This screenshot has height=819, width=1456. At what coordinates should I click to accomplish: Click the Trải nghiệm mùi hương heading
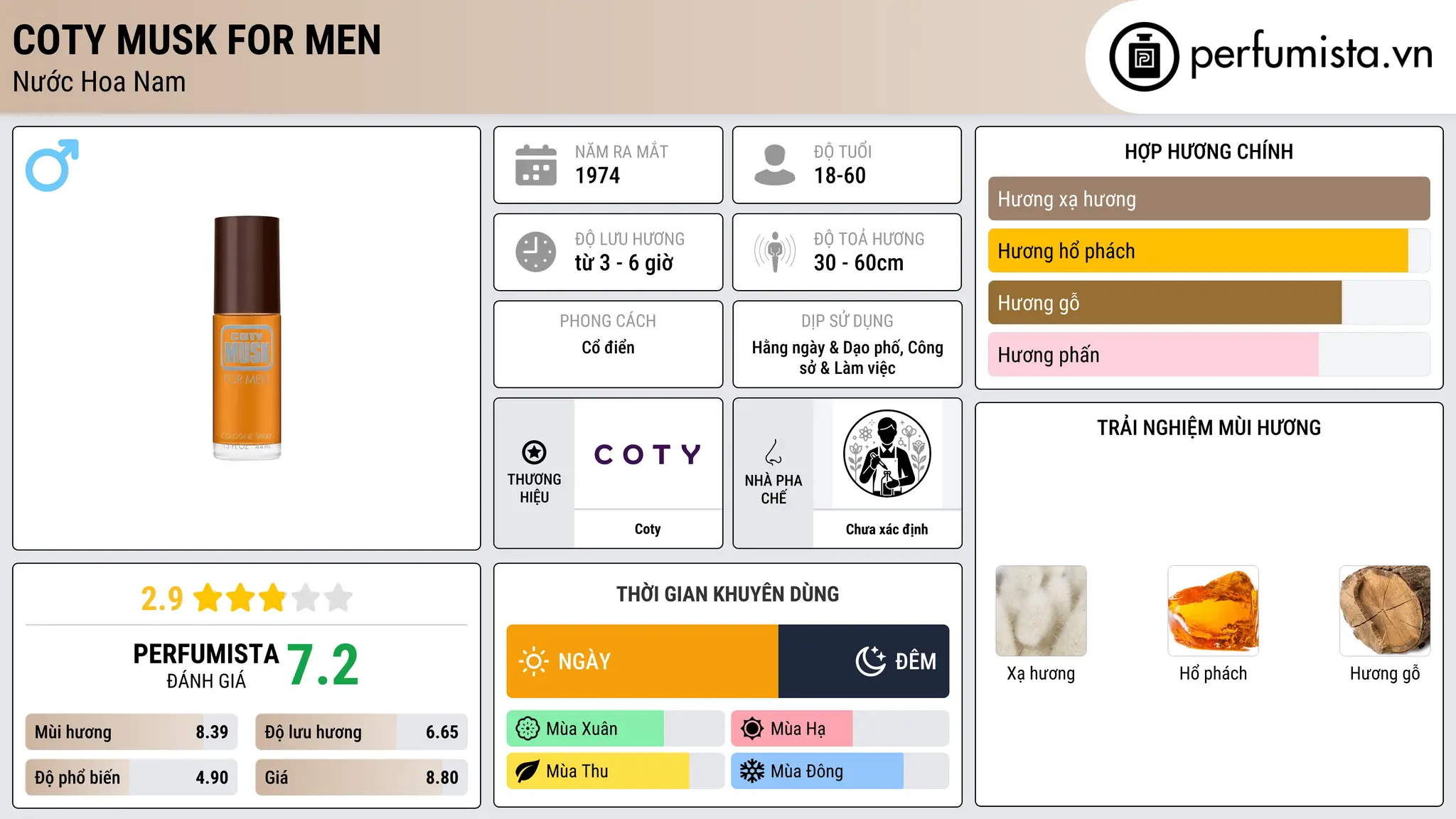coord(1209,428)
